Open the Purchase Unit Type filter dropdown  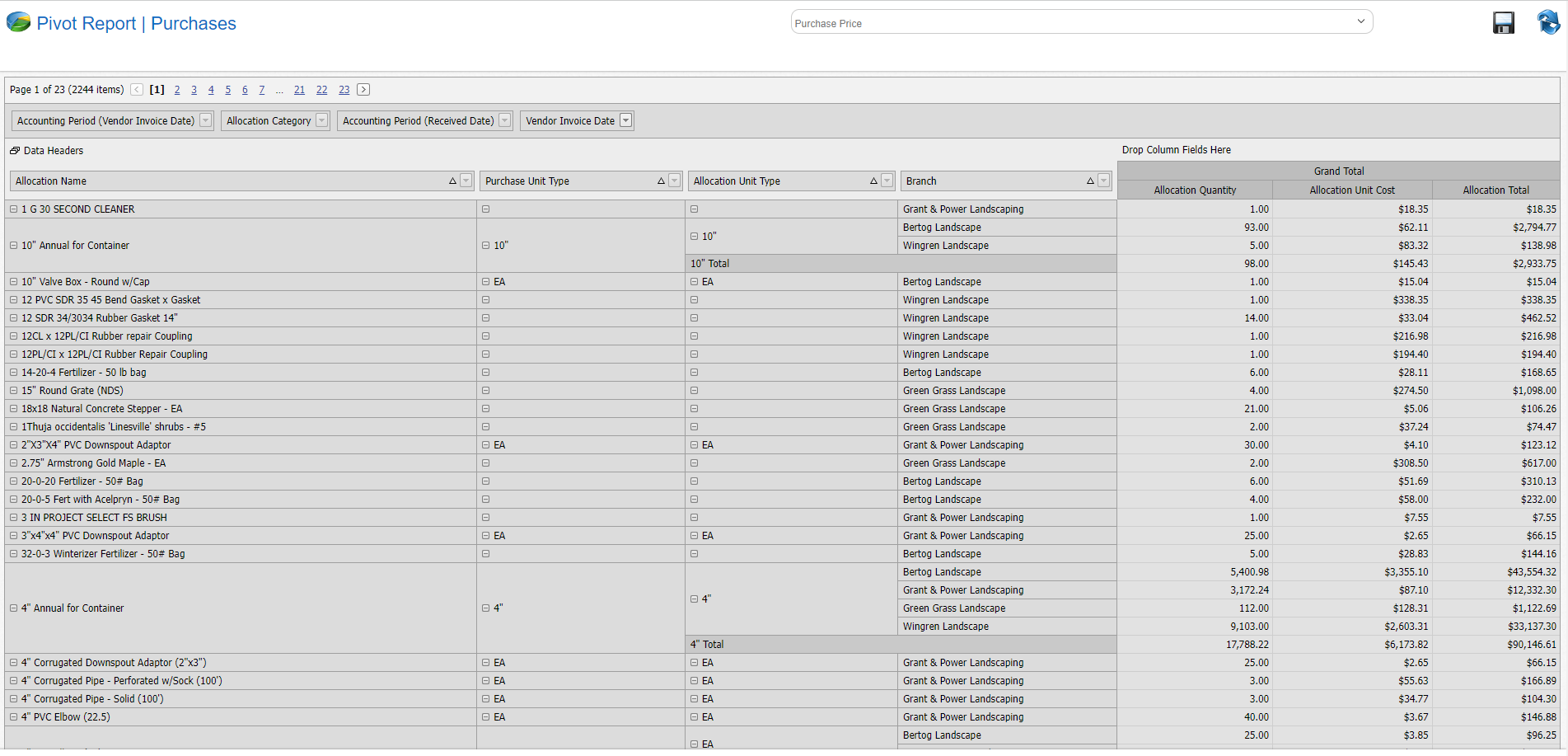[675, 181]
